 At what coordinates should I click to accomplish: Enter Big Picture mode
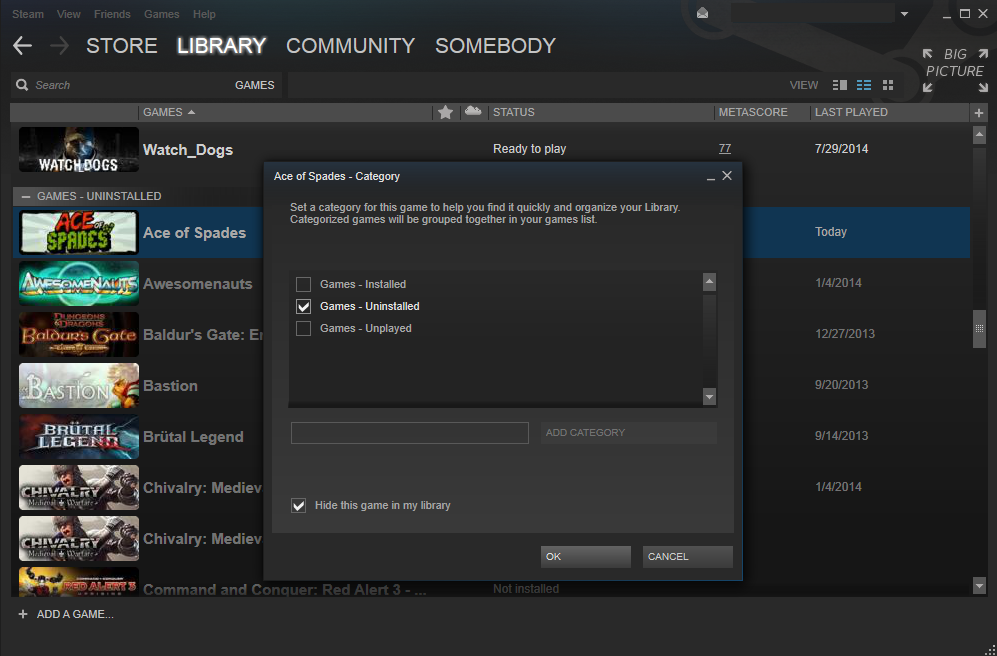coord(955,70)
